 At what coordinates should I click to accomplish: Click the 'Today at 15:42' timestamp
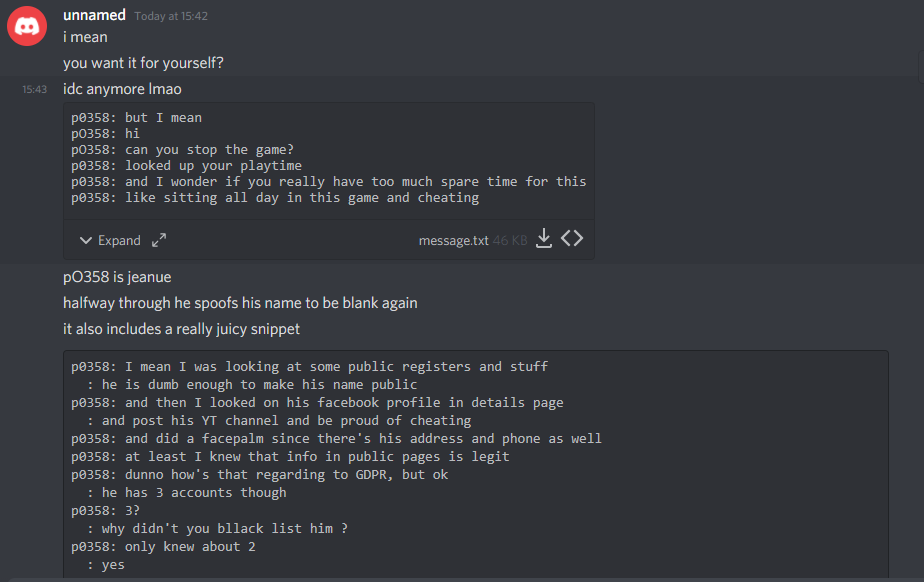point(171,16)
